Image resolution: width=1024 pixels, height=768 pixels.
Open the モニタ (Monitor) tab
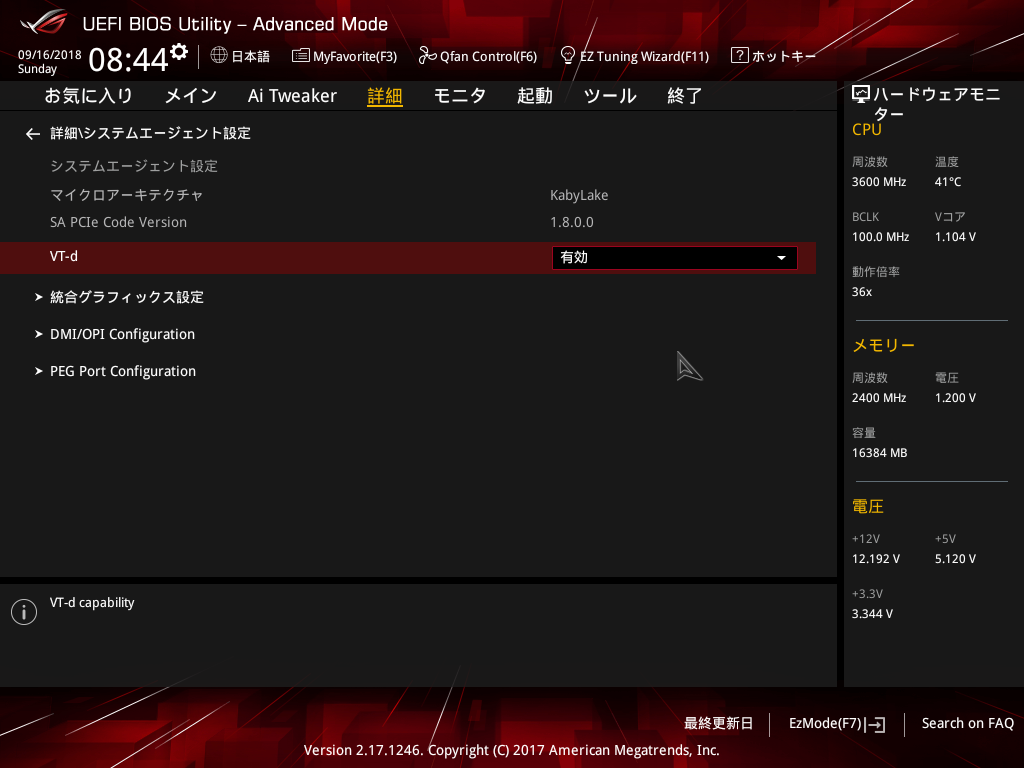(459, 95)
